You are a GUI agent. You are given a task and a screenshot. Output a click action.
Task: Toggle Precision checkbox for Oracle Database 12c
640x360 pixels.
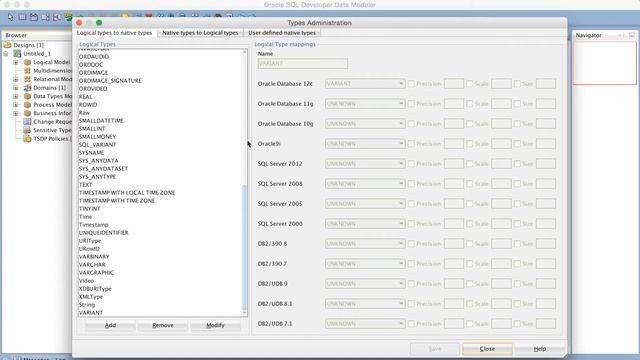411,84
